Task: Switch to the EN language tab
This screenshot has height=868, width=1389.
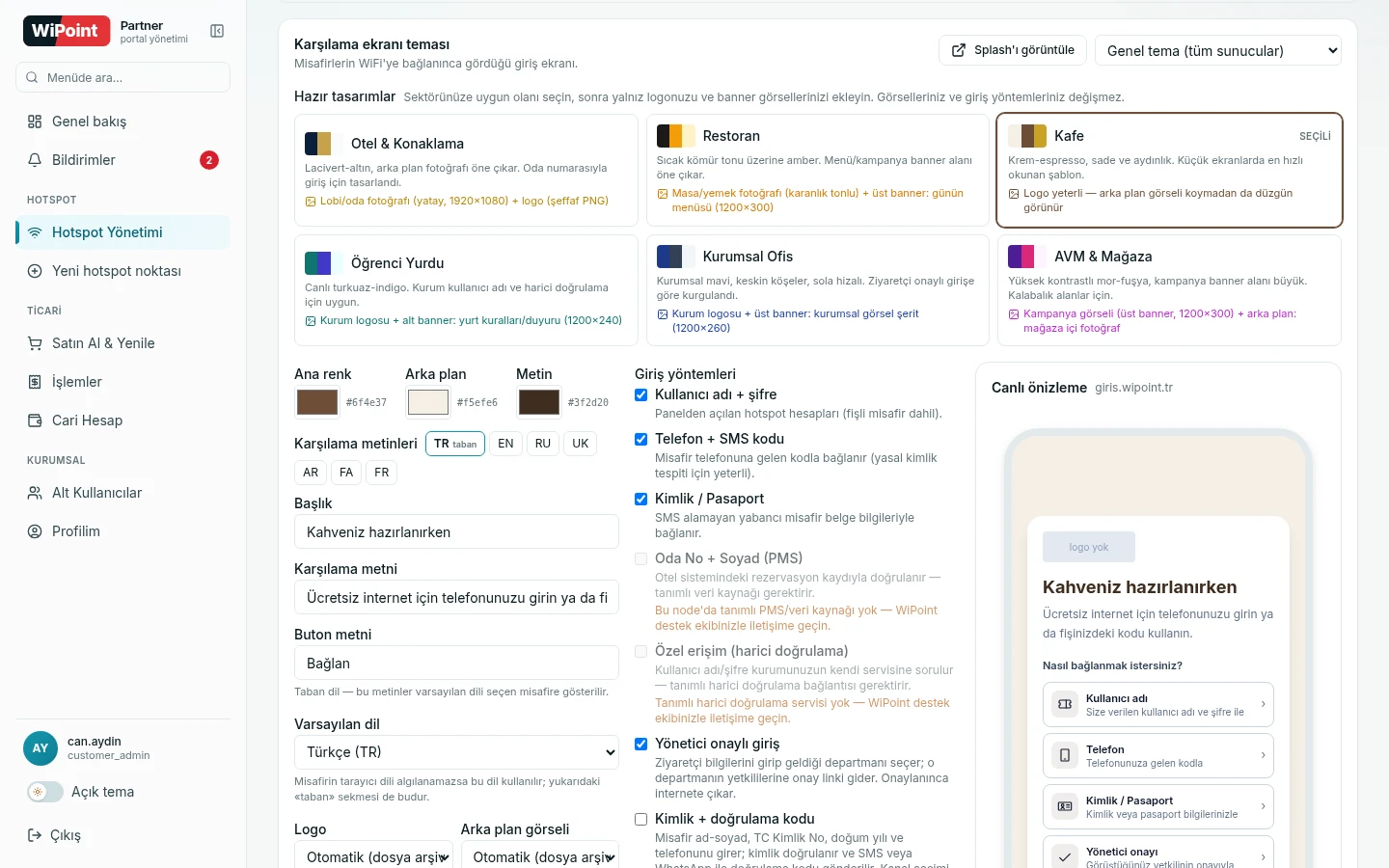Action: [x=506, y=444]
